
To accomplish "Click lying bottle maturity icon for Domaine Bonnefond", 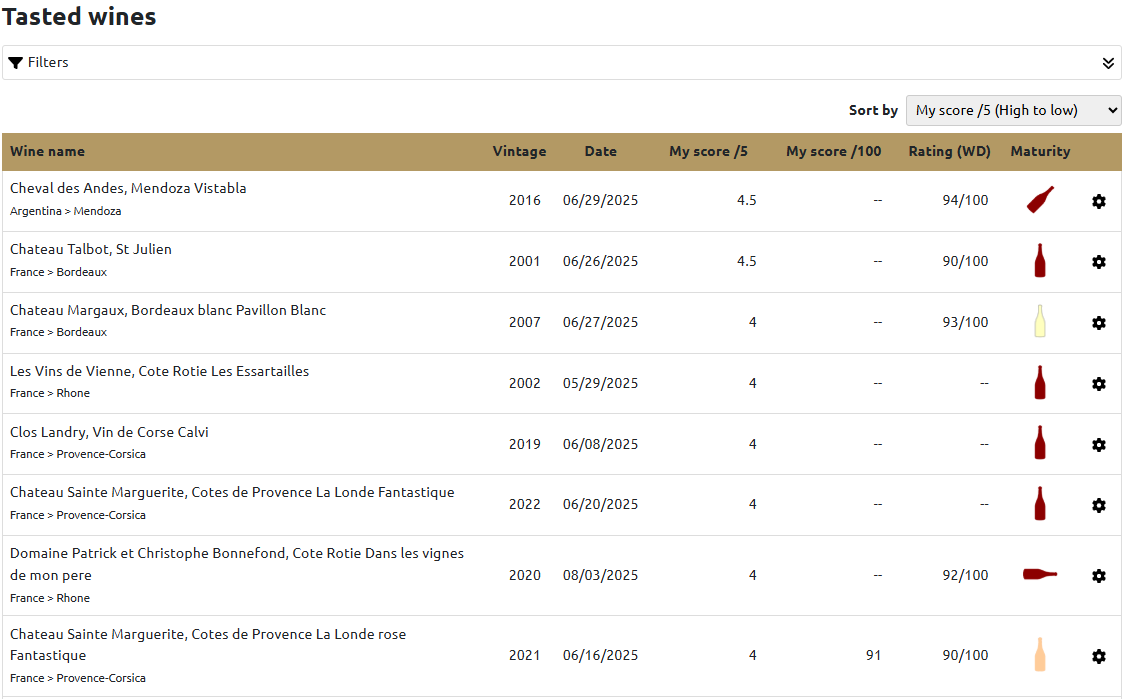I will pos(1040,573).
